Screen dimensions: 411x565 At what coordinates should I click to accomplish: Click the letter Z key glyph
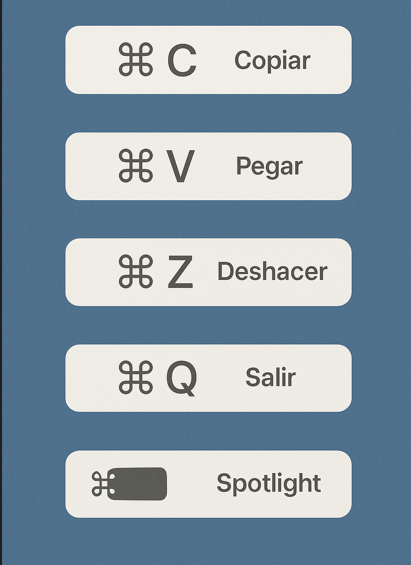click(x=180, y=272)
